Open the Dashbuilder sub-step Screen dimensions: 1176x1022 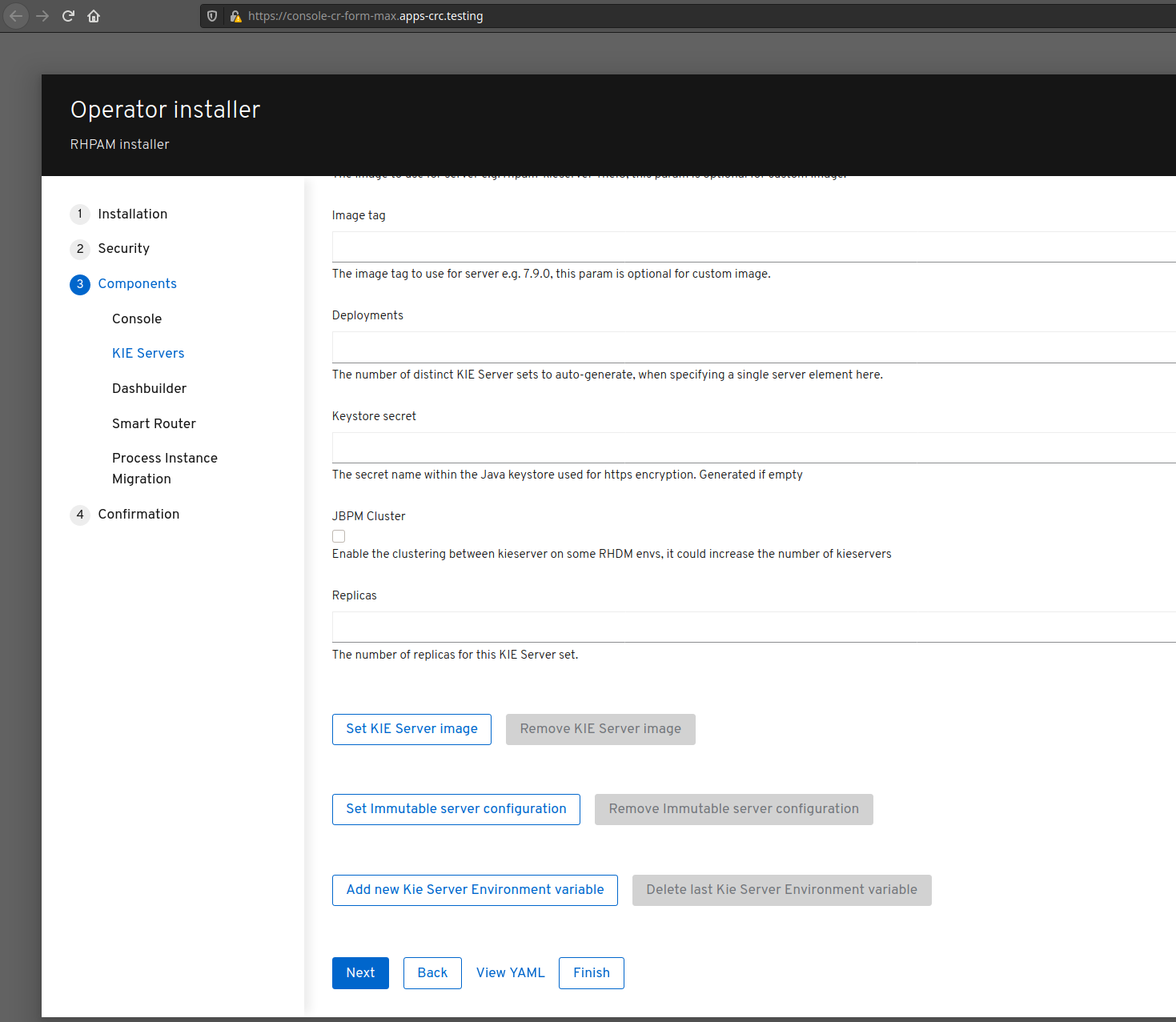(x=149, y=388)
